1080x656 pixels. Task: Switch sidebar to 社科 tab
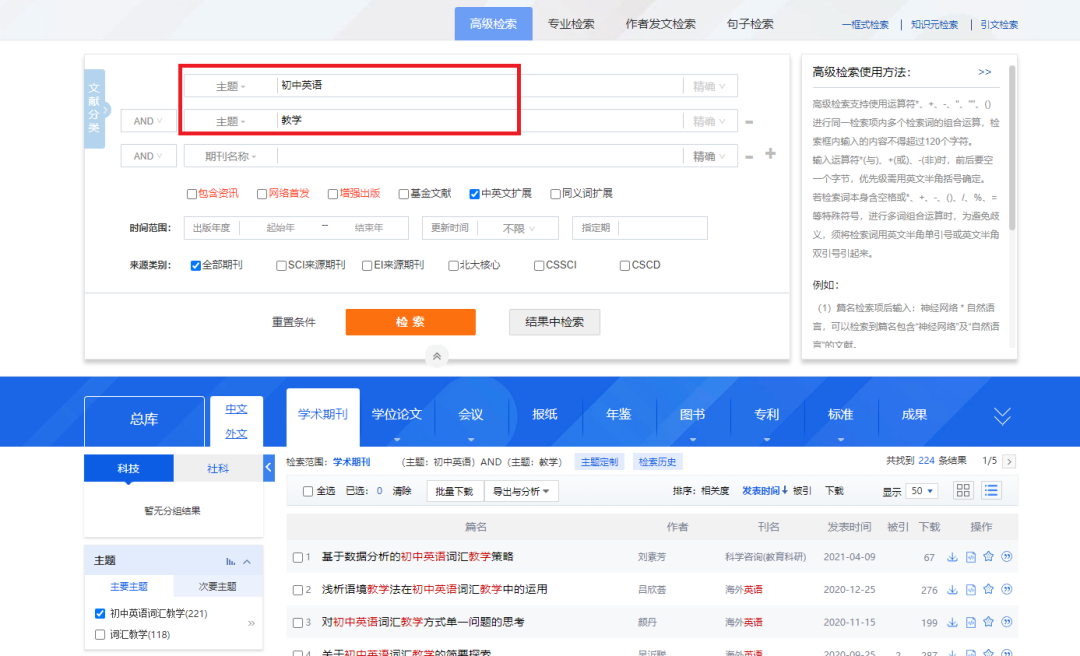point(218,469)
